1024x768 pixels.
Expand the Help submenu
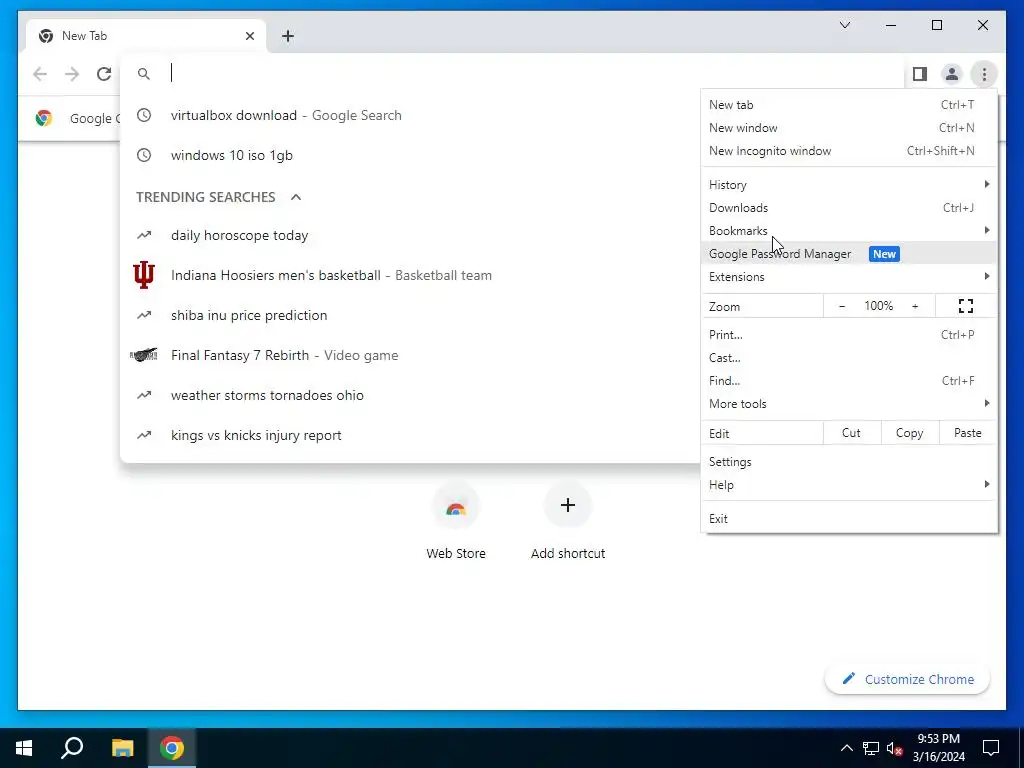coord(849,485)
